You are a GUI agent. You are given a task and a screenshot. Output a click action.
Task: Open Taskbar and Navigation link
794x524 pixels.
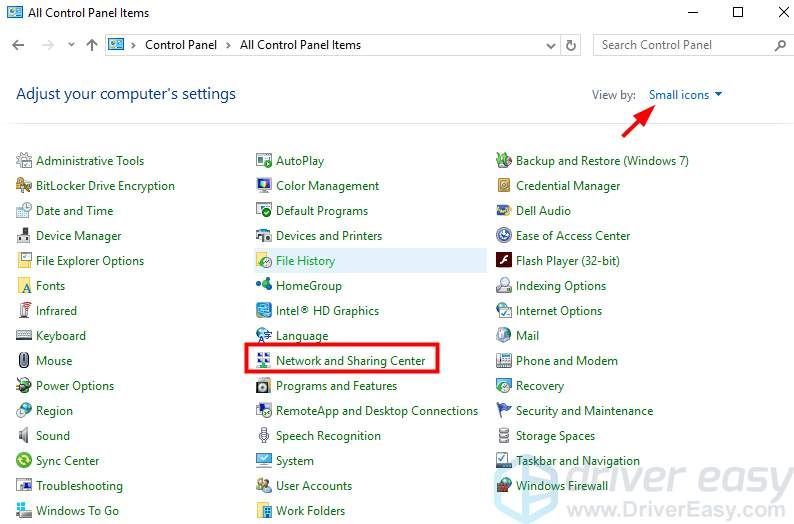click(578, 461)
